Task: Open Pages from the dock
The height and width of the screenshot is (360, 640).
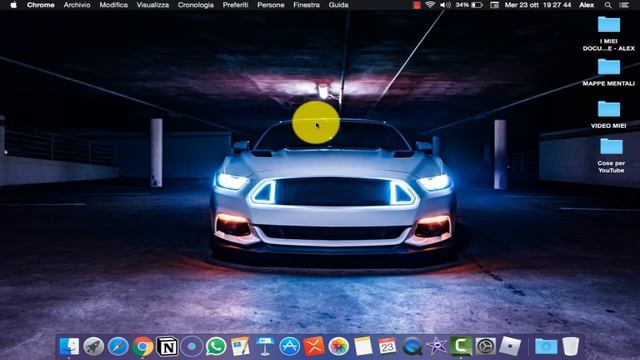Action: click(x=240, y=347)
